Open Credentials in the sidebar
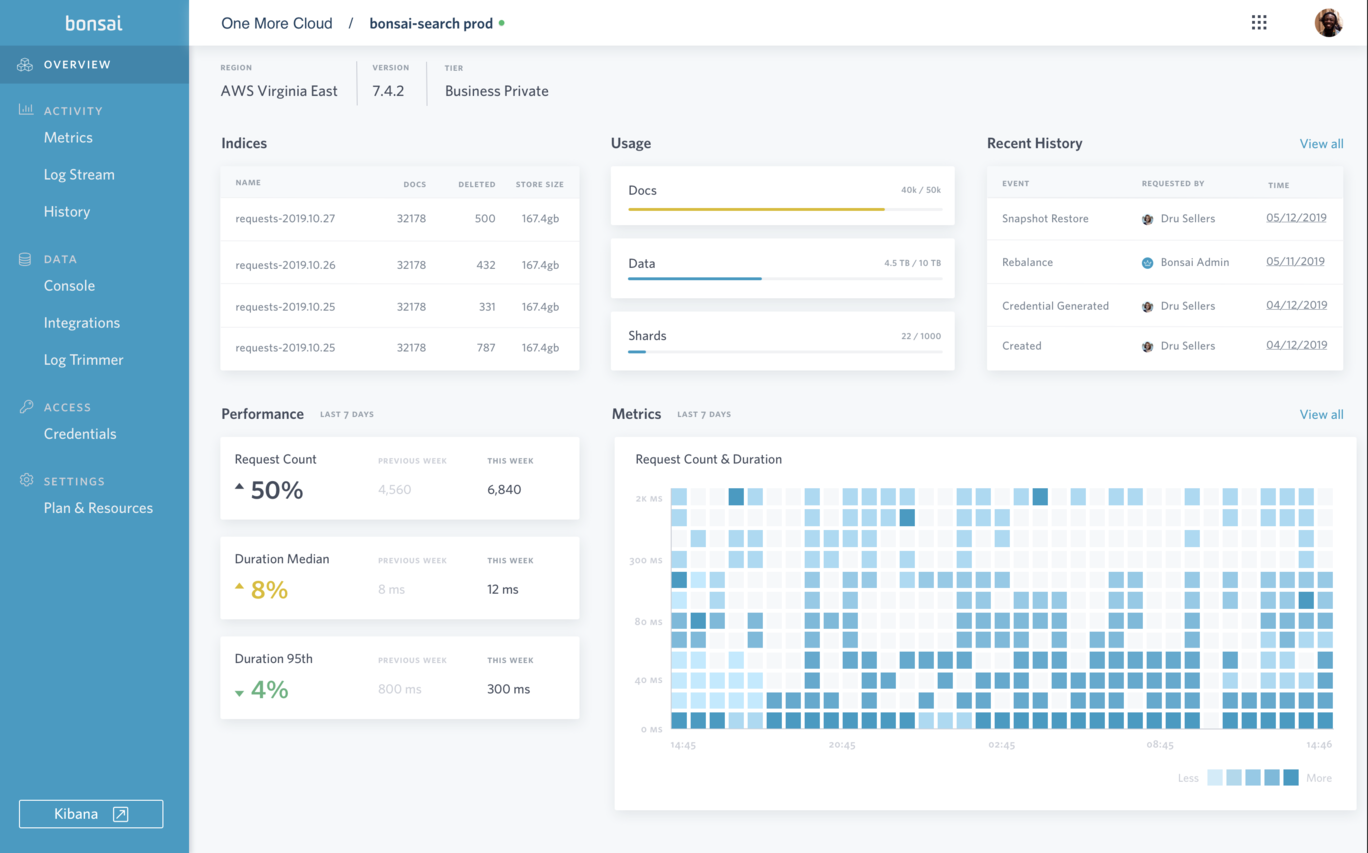The width and height of the screenshot is (1368, 853). (x=80, y=434)
